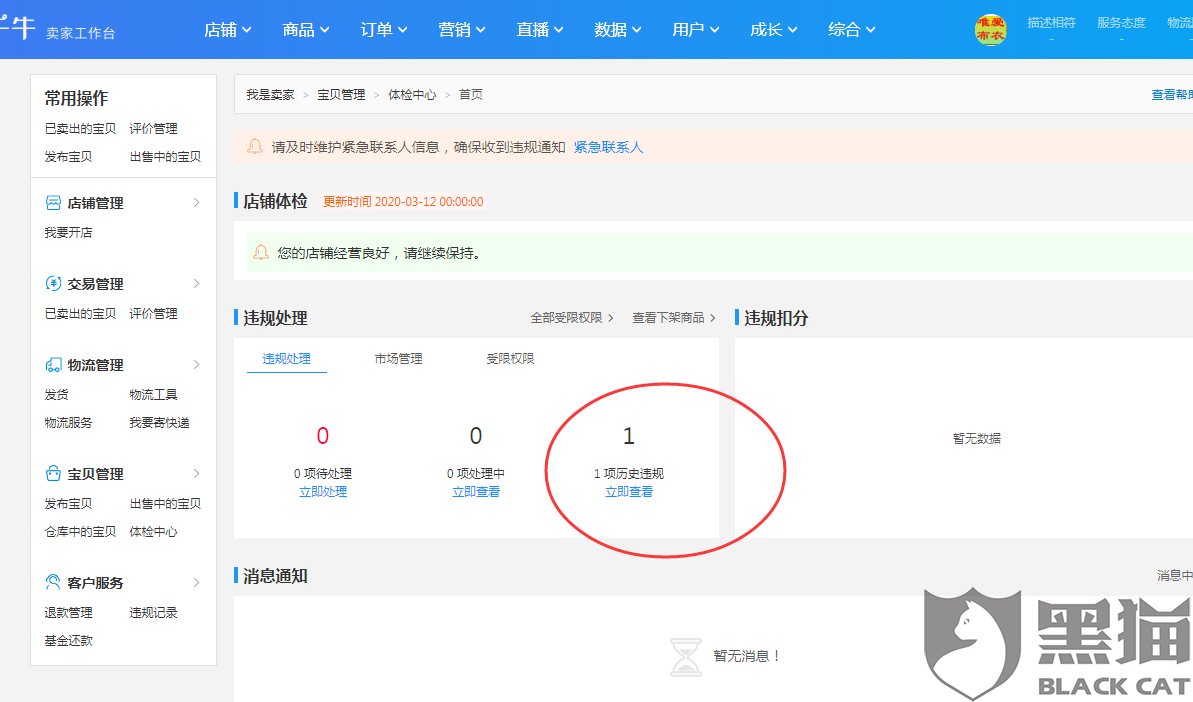Expand 客户服务 section arrow
Image resolution: width=1193 pixels, height=702 pixels.
196,583
